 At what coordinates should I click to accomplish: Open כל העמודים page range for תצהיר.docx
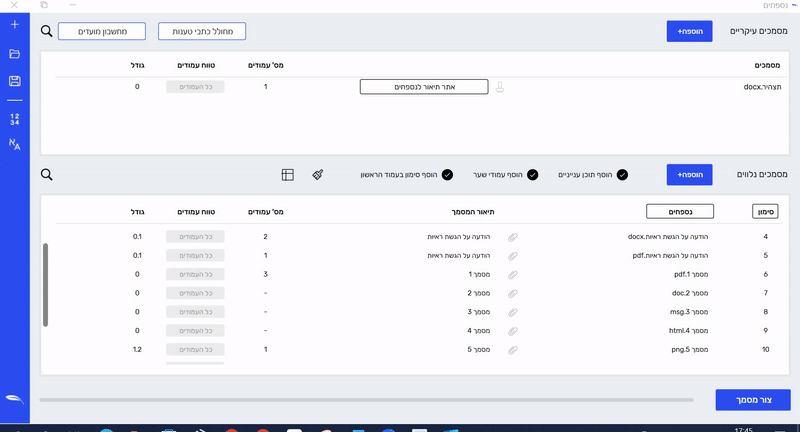(x=195, y=87)
